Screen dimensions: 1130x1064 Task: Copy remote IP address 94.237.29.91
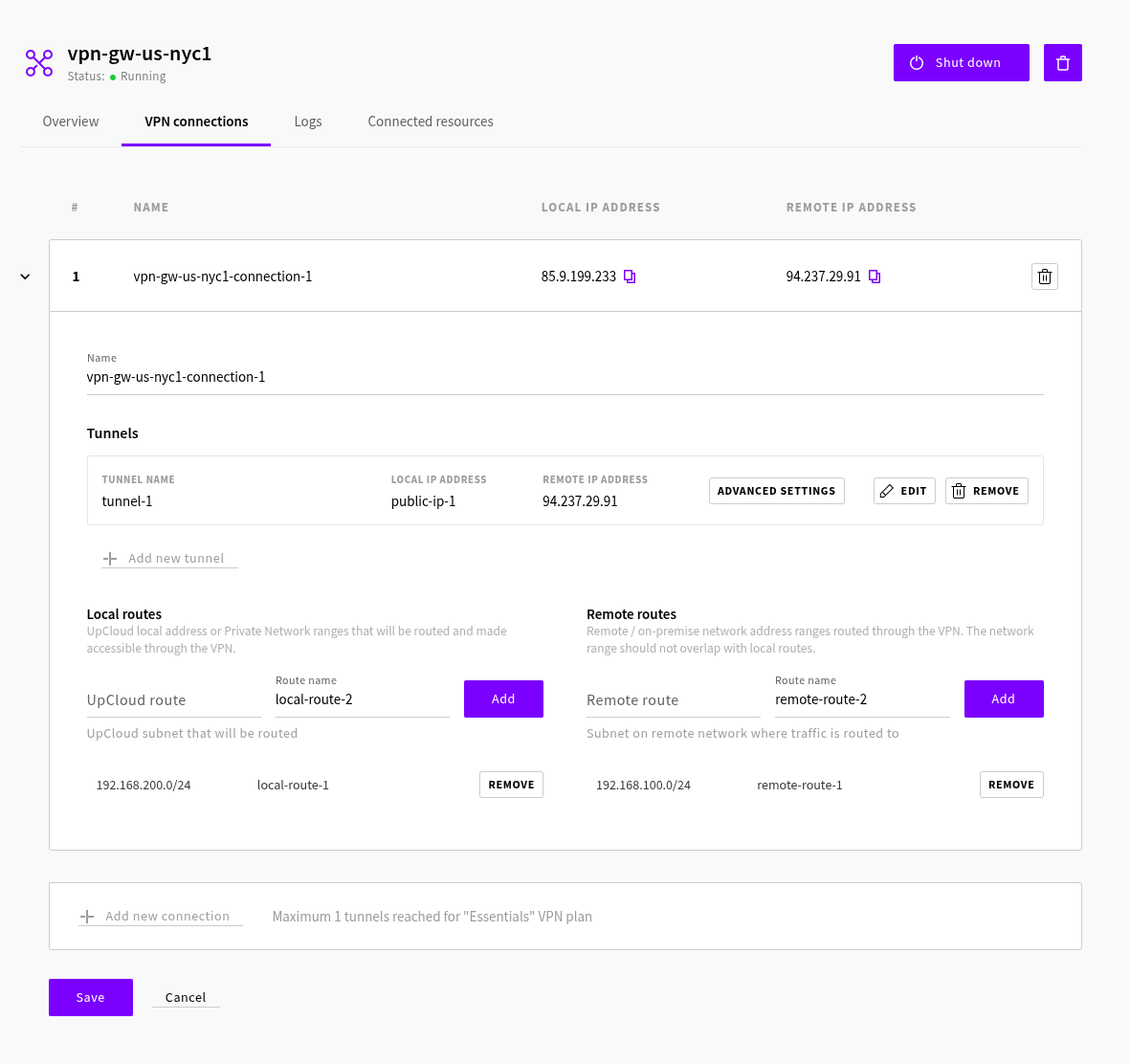(x=875, y=277)
